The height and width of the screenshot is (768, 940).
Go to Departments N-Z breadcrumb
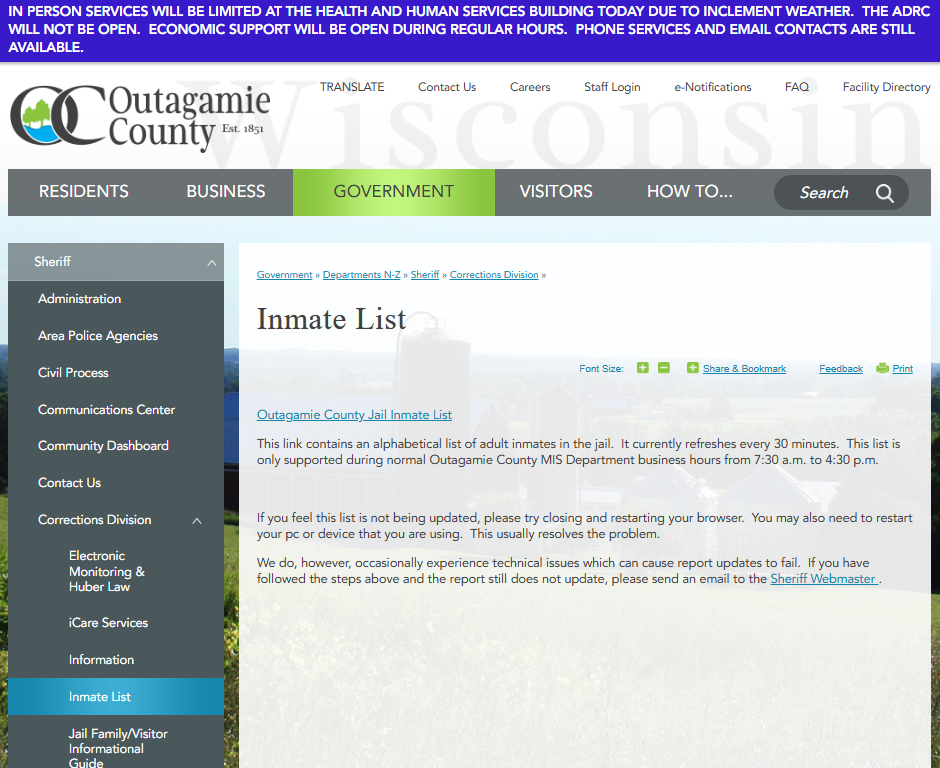coord(361,275)
